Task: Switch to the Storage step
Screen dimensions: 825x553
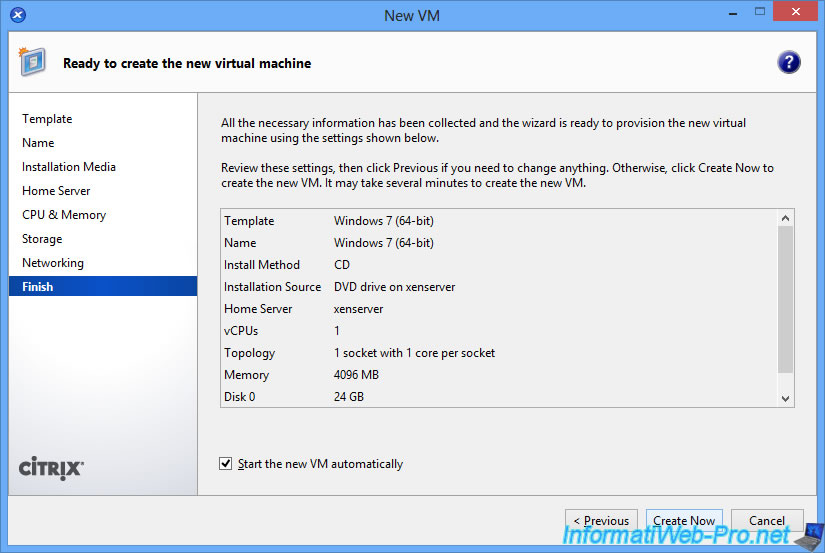Action: point(42,239)
